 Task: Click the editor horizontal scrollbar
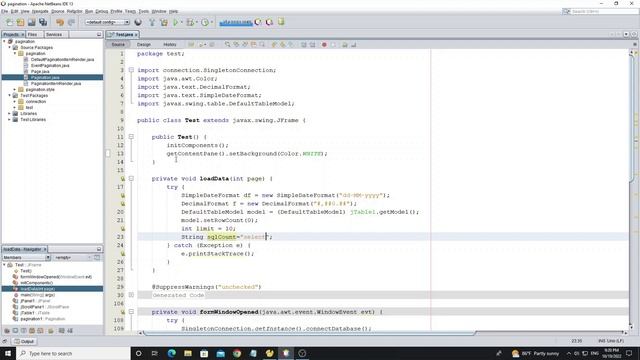tap(309, 333)
